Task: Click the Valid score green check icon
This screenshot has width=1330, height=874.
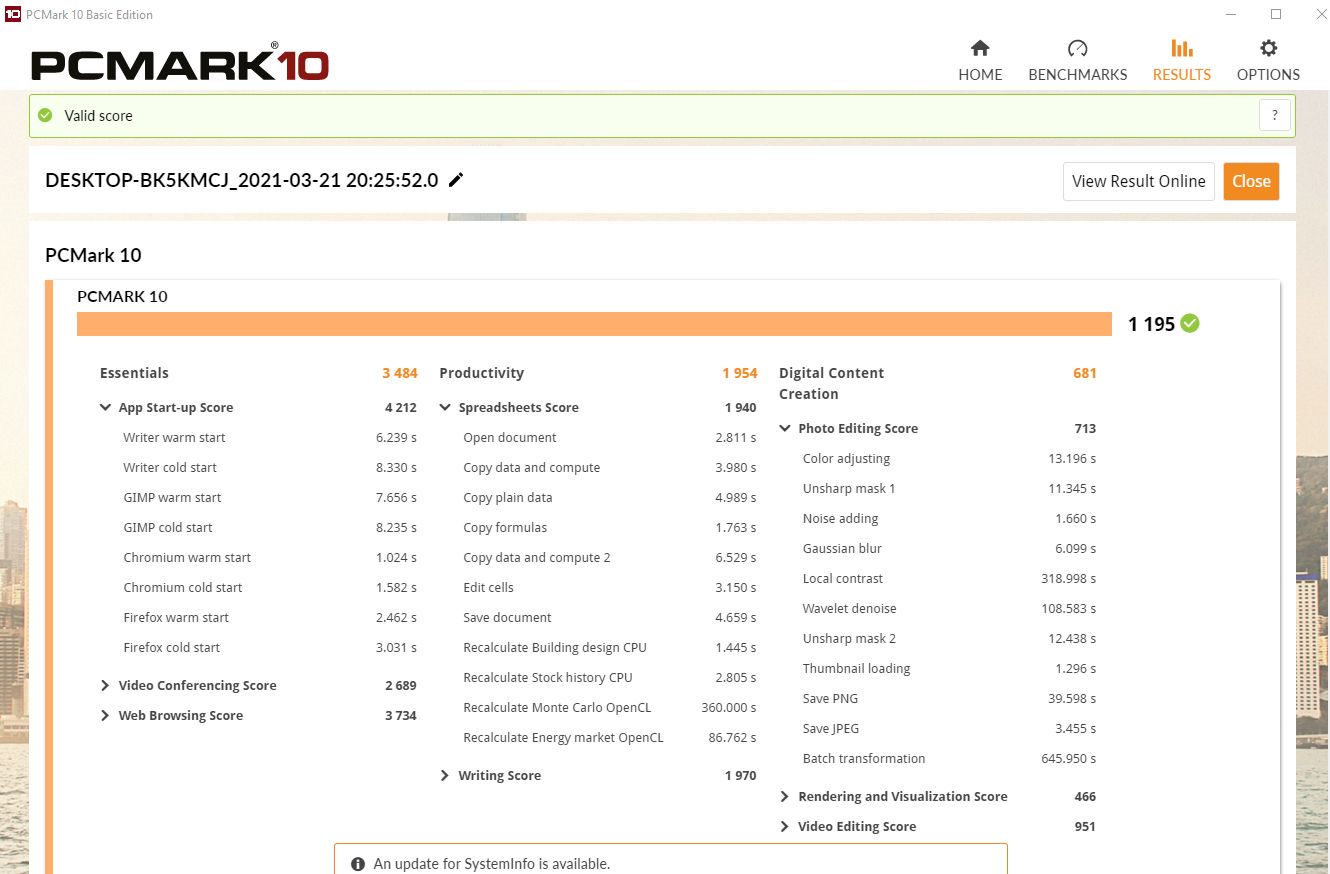Action: click(x=45, y=115)
